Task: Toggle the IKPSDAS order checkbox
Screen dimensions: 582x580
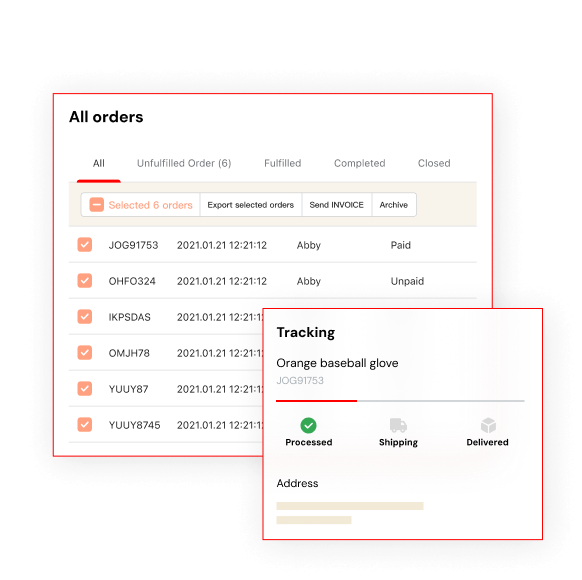Action: [85, 317]
